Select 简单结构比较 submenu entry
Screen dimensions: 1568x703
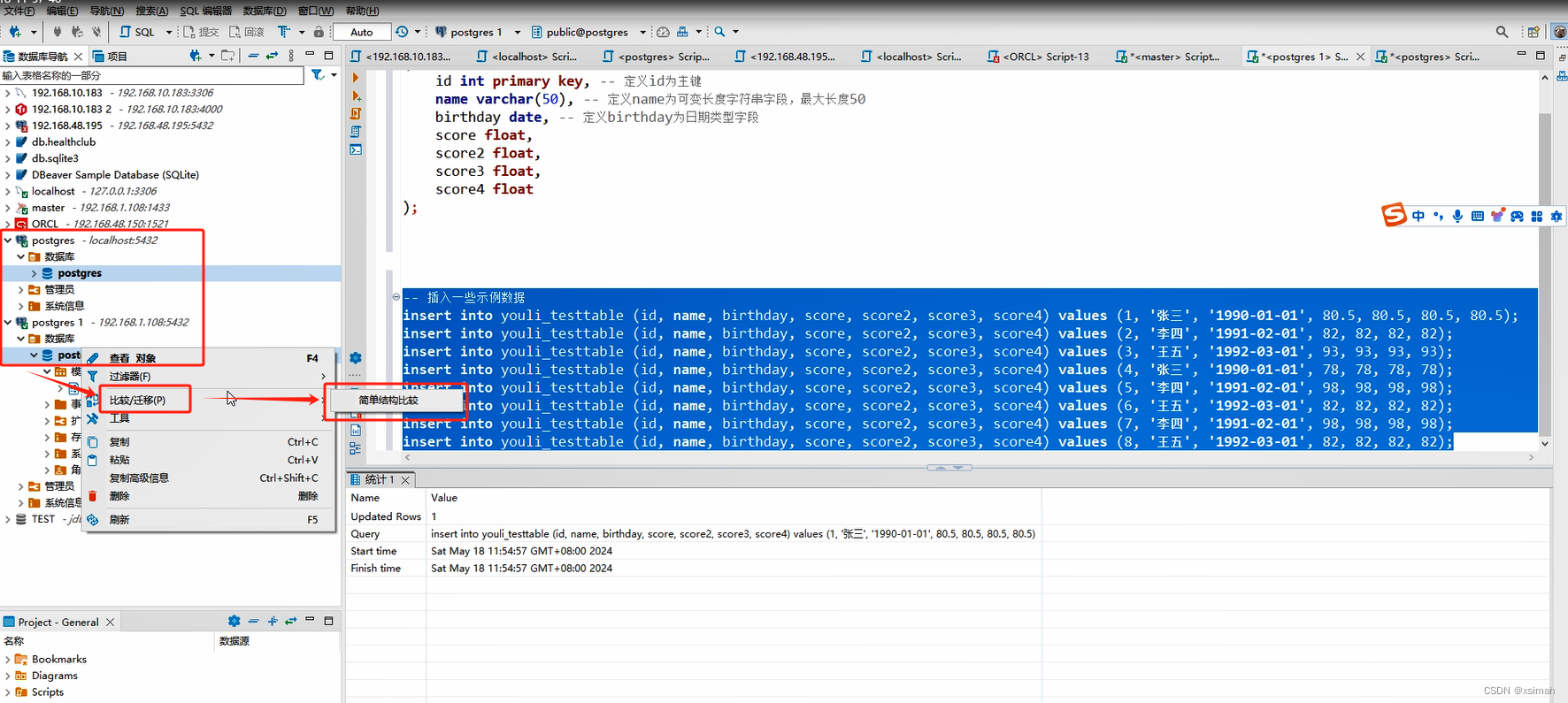click(395, 401)
